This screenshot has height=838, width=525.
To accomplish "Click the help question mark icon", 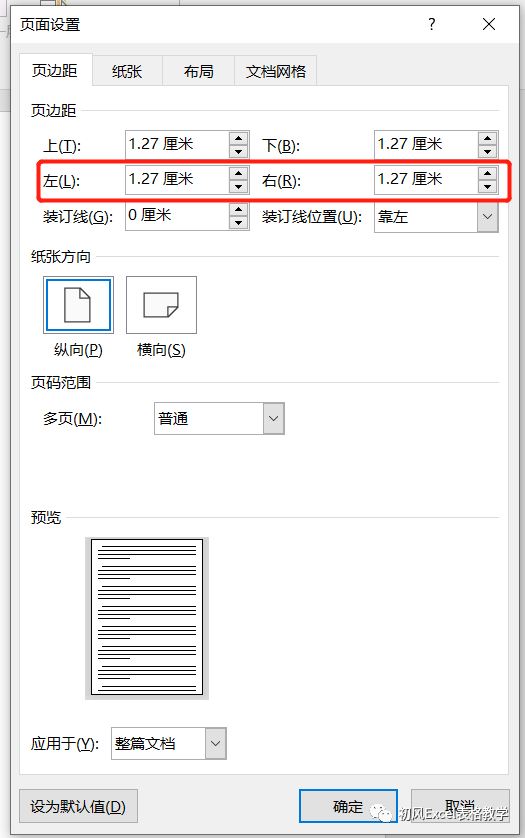I will [432, 24].
